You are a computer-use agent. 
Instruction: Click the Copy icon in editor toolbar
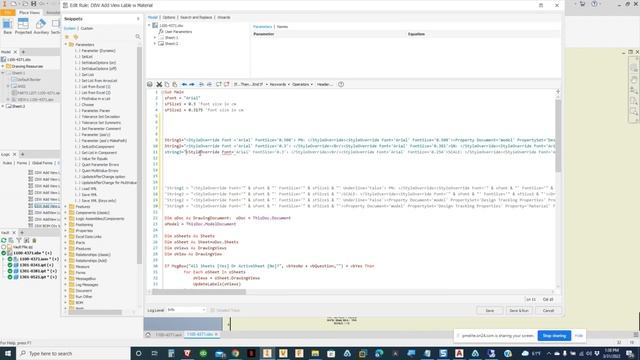167,84
